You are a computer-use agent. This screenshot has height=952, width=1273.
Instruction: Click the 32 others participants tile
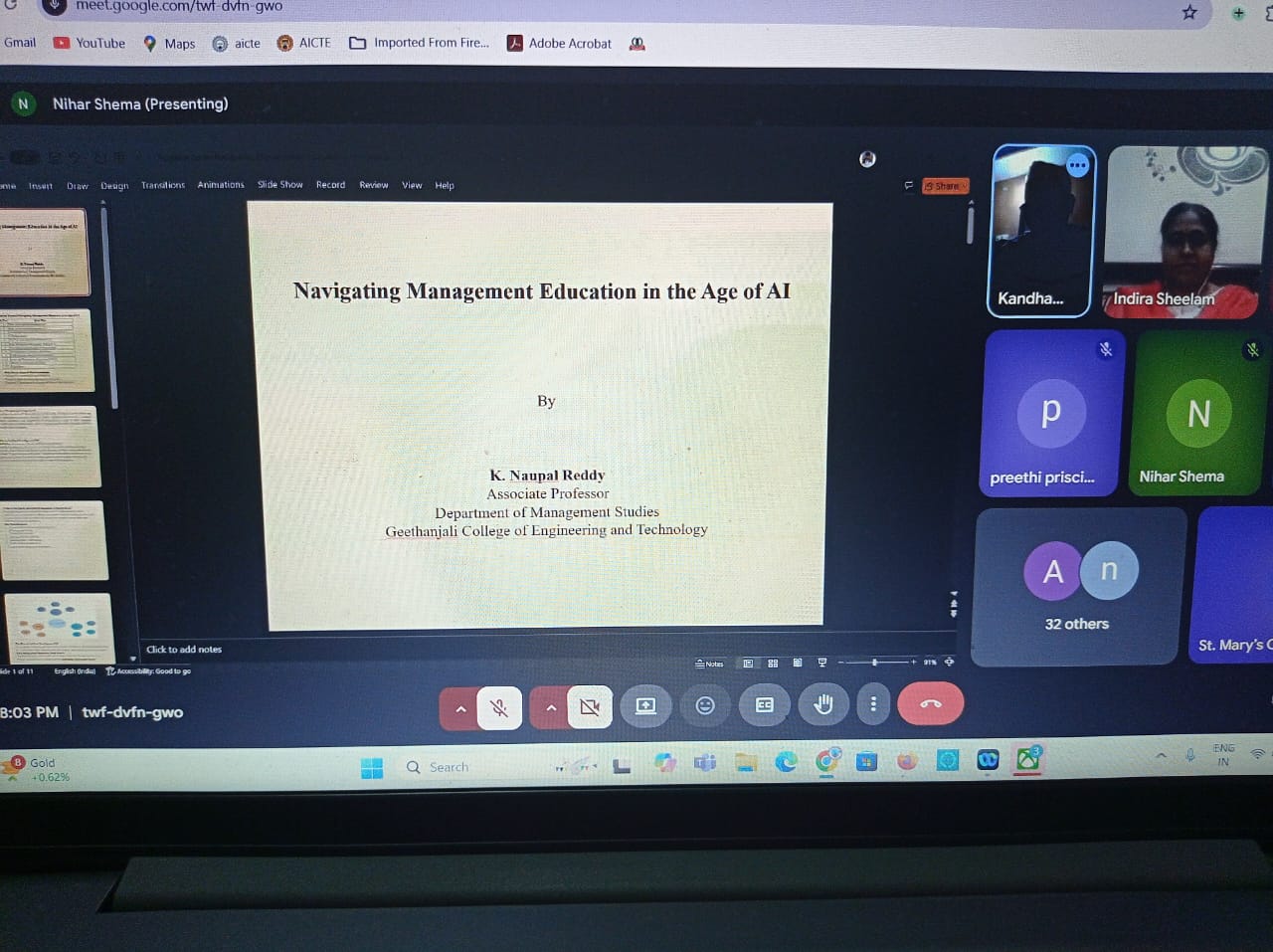pos(1078,587)
